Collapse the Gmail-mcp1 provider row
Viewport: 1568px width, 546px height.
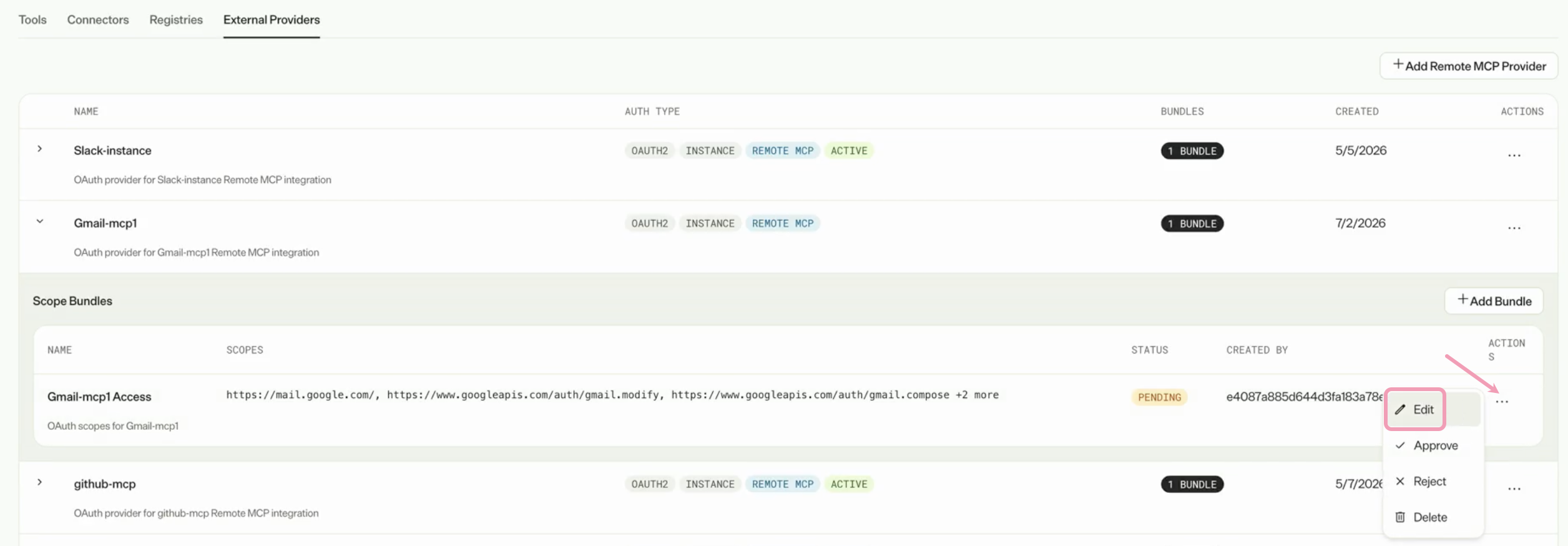pyautogui.click(x=40, y=221)
